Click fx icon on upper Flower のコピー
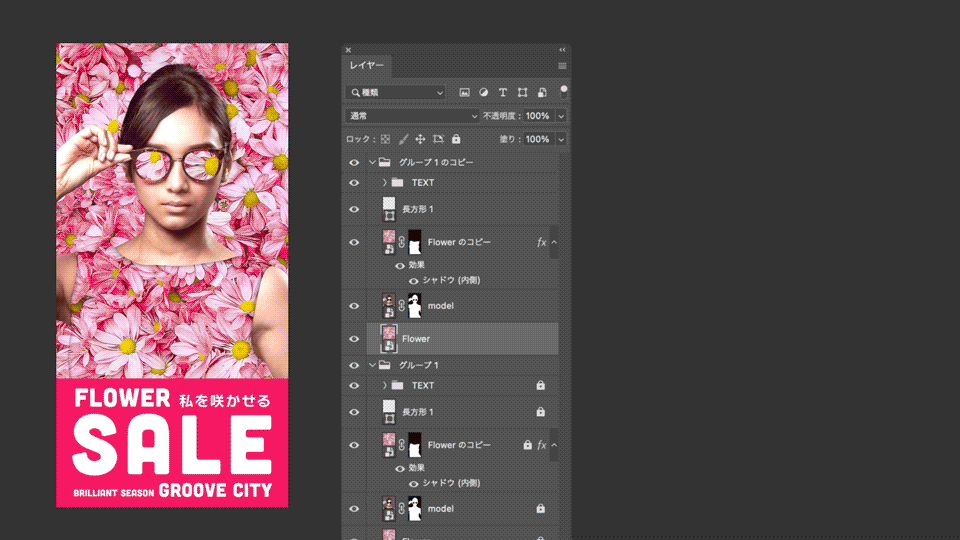 pos(541,242)
